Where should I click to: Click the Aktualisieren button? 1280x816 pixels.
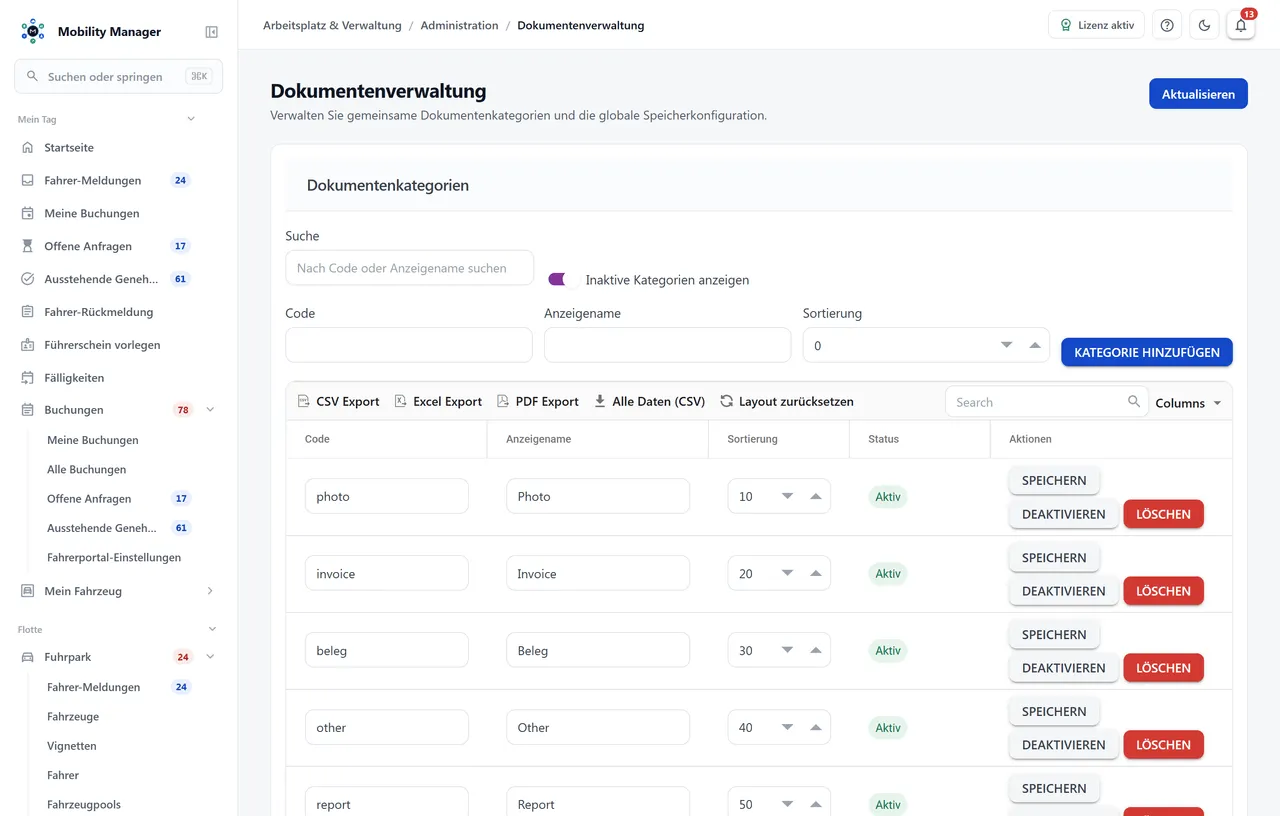pyautogui.click(x=1198, y=94)
